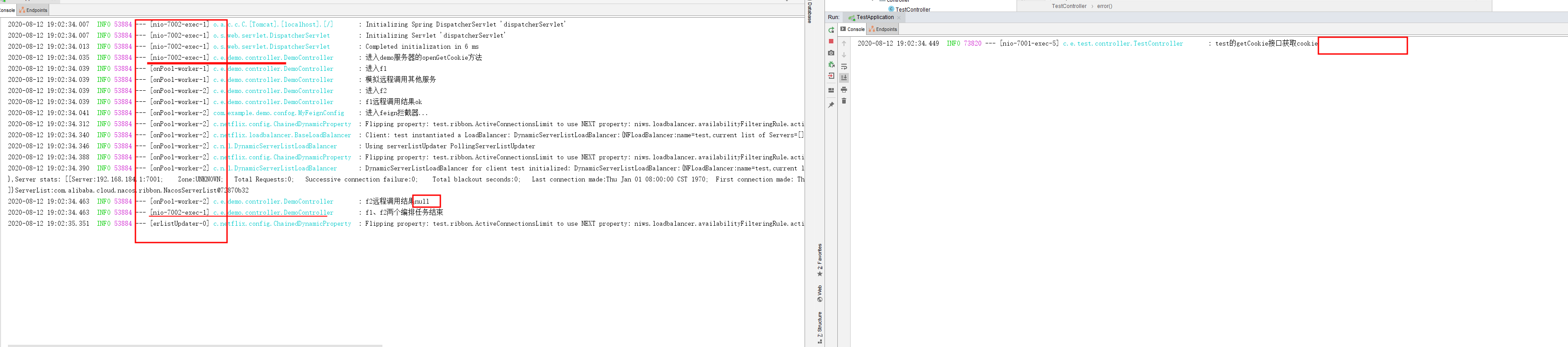This screenshot has height=347, width=1568.
Task: Toggle scroll-to-end in the right console
Action: point(844,78)
